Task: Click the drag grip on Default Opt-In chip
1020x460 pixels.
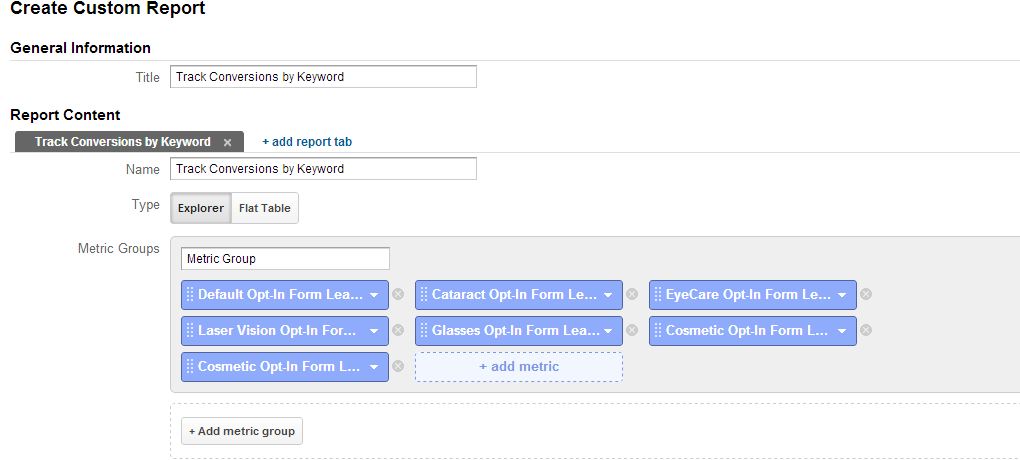Action: tap(190, 295)
